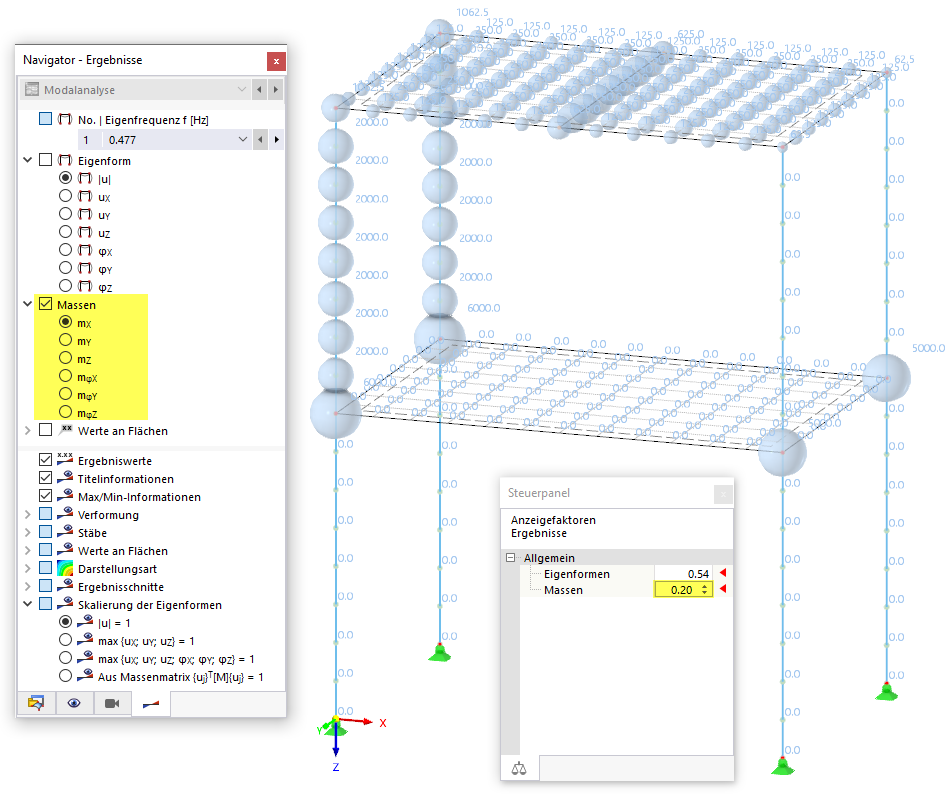The width and height of the screenshot is (949, 795).
Task: Toggle Ergebniswerte checkbox
Action: pyautogui.click(x=45, y=460)
